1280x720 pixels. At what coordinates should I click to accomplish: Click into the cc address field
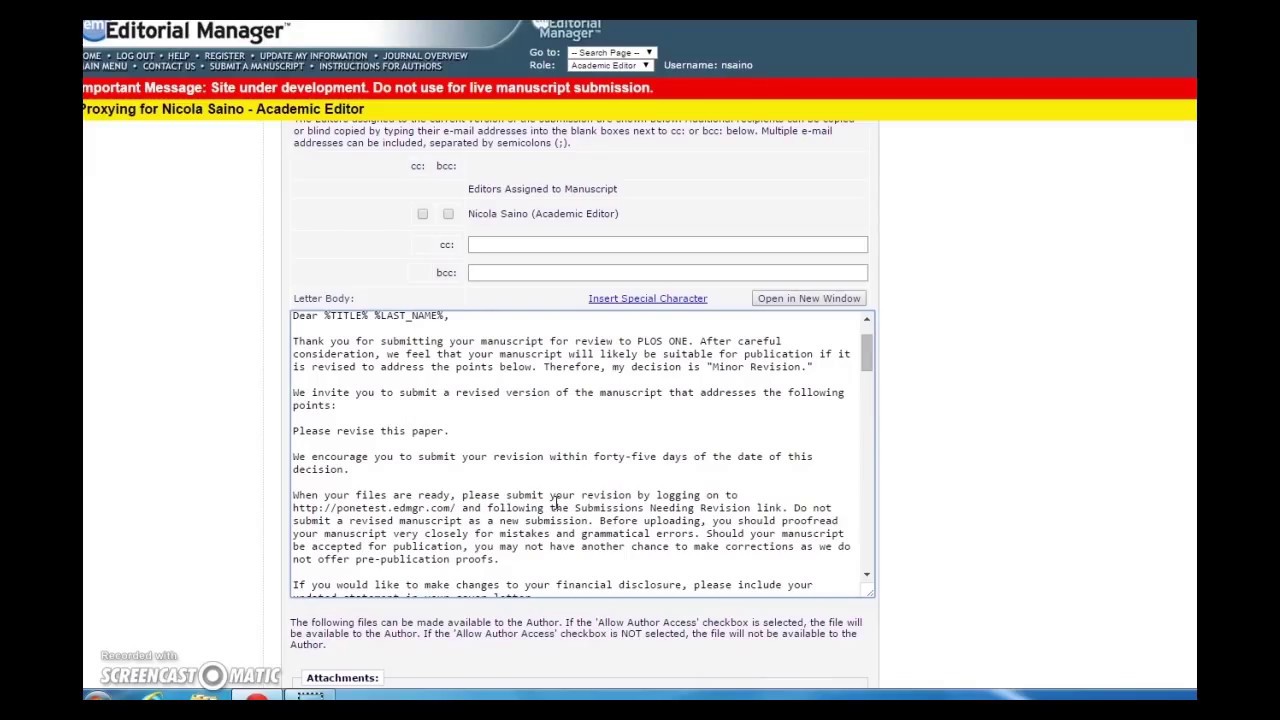click(x=667, y=245)
